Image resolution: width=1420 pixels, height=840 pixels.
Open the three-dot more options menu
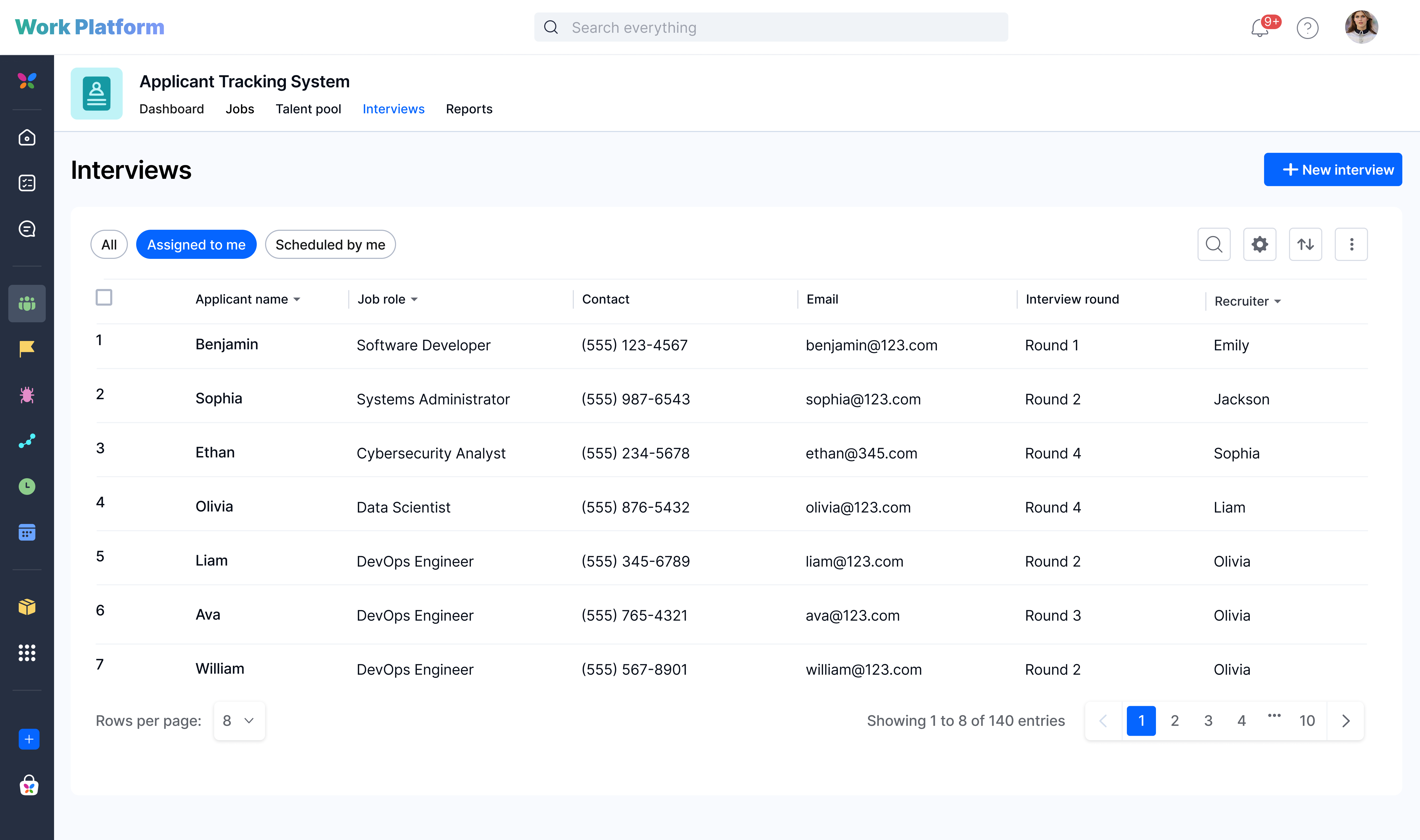1351,245
